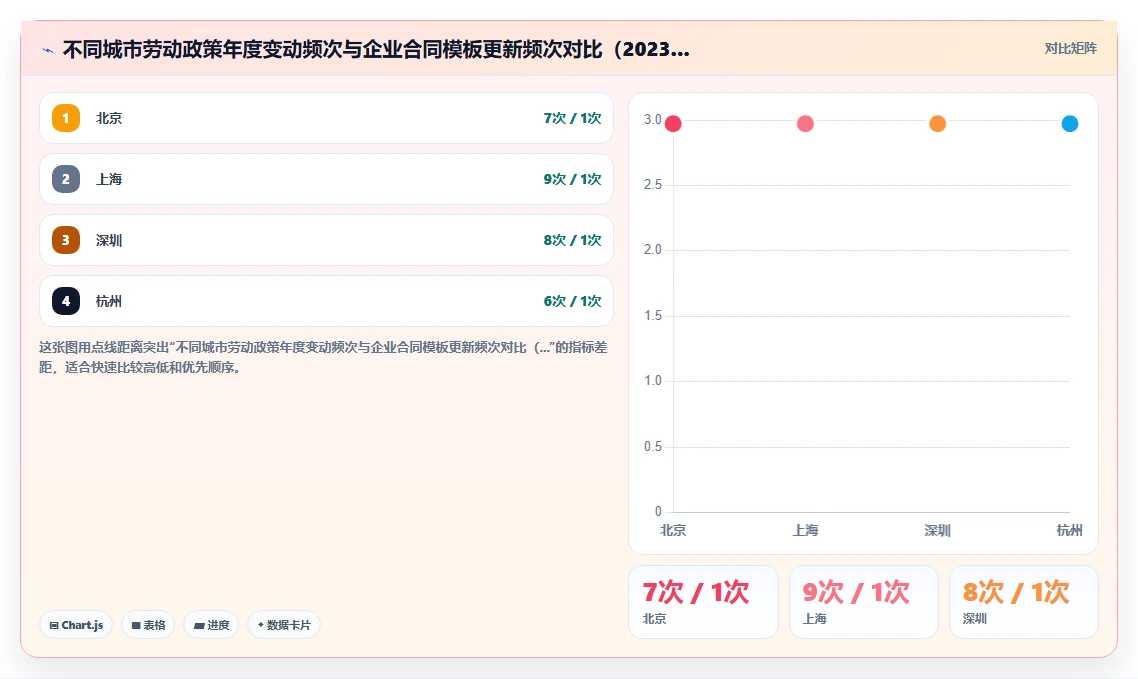Click the dark rank 4 badge for 杭州
Viewport: 1138px width, 679px height.
66,301
